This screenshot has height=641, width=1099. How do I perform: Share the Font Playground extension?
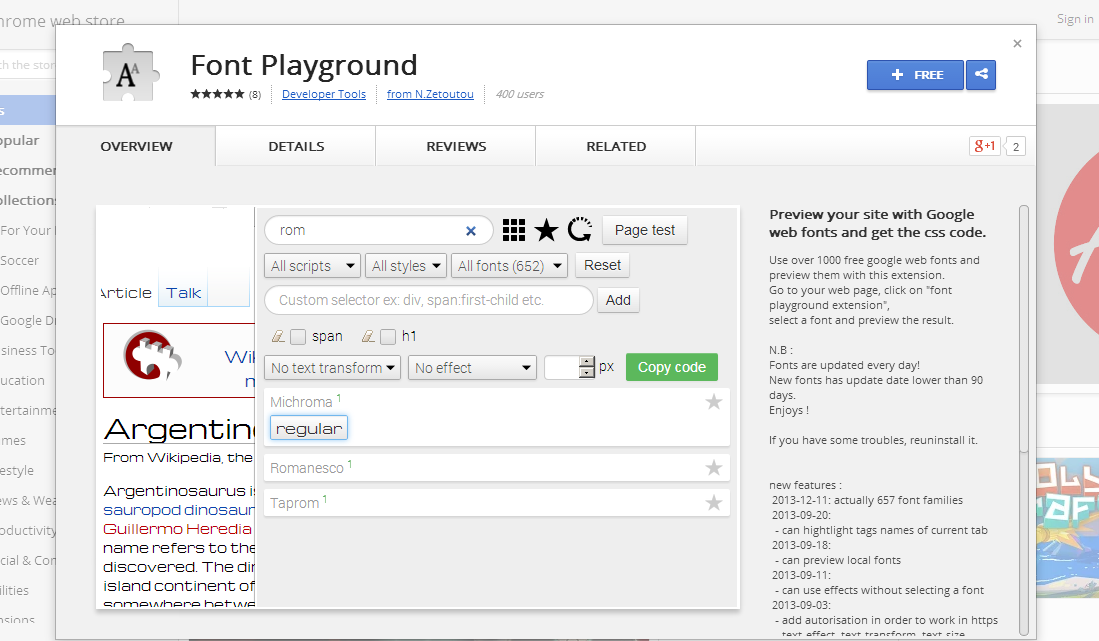[x=980, y=75]
